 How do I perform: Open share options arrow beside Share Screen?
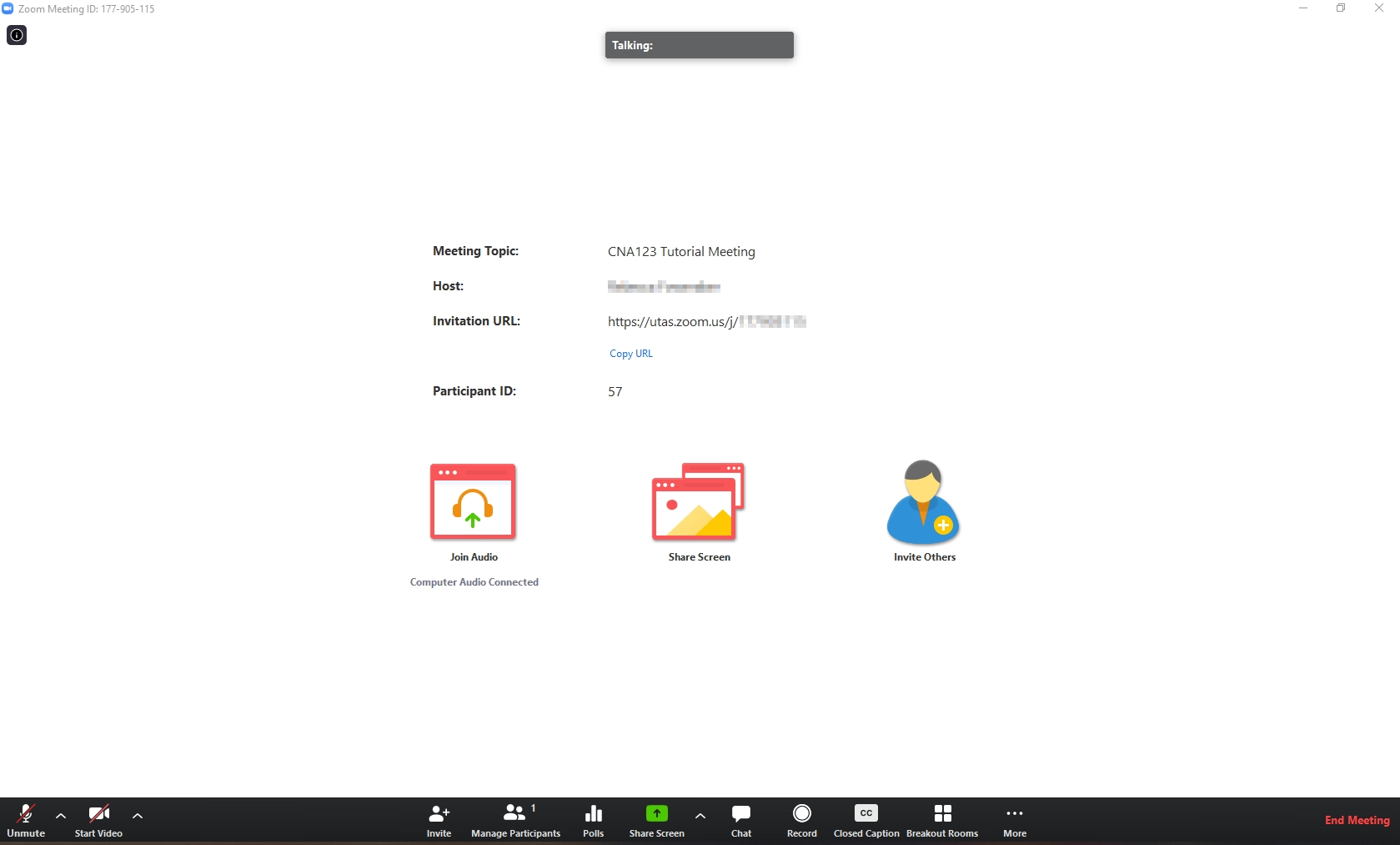(x=700, y=816)
